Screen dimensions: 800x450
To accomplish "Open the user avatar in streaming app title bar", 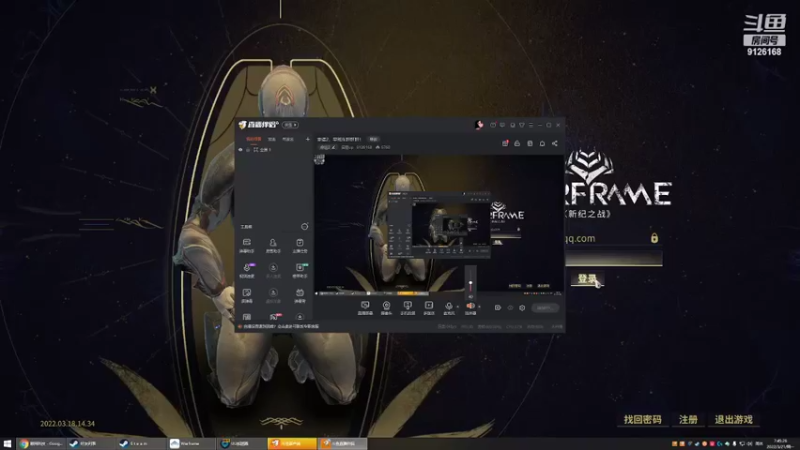I will 479,124.
